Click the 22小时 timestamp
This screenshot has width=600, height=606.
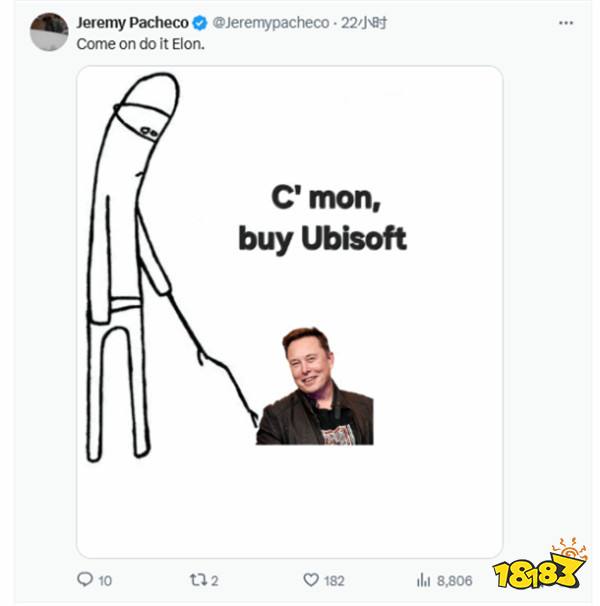(x=363, y=23)
